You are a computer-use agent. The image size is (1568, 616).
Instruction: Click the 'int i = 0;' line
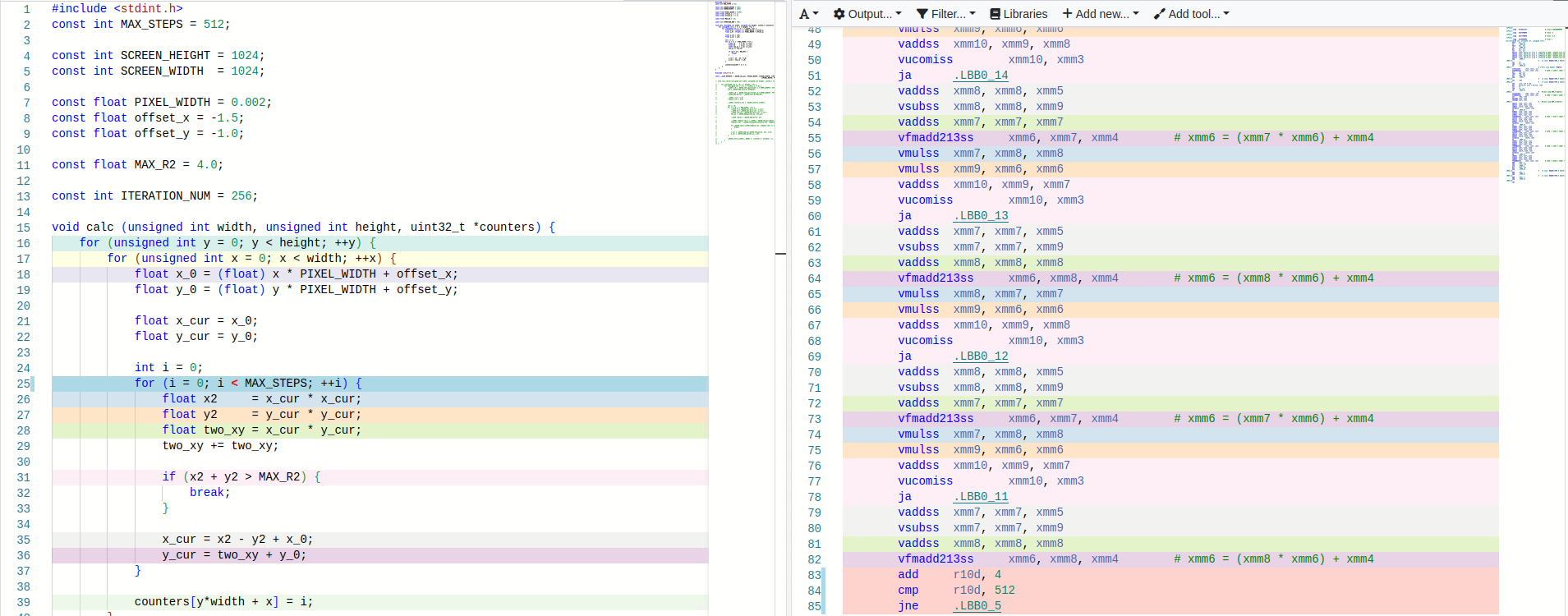click(169, 367)
